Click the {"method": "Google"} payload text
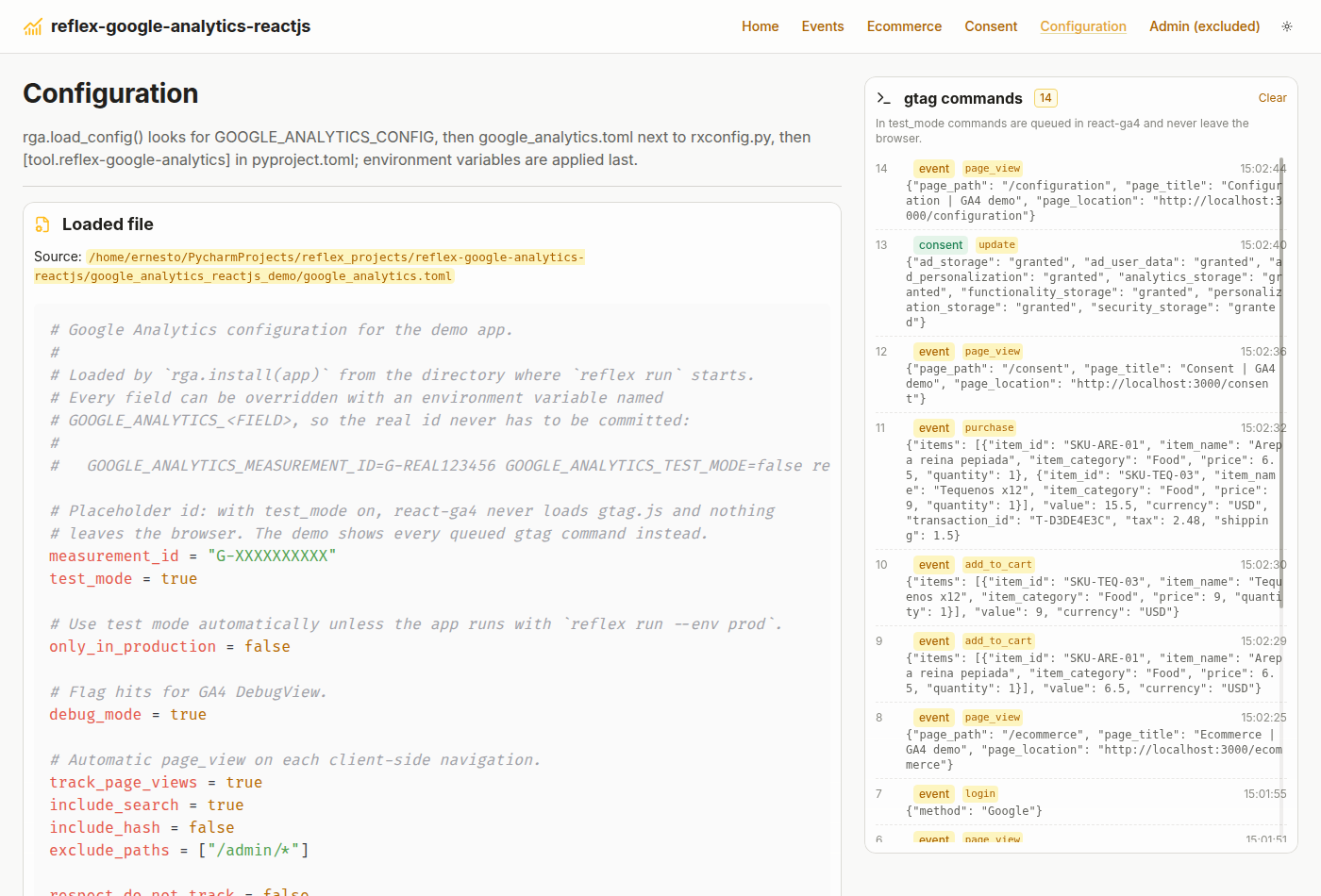Image resolution: width=1321 pixels, height=896 pixels. pyautogui.click(x=974, y=811)
